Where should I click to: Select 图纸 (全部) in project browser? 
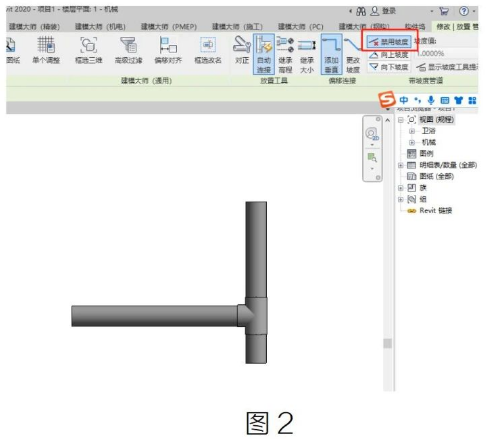[436, 176]
